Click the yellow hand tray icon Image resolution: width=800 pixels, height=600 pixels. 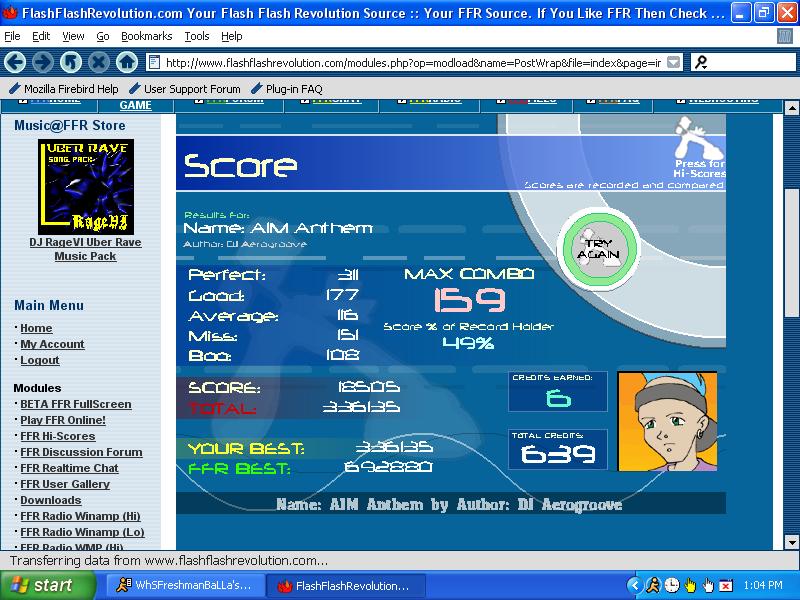[690, 585]
